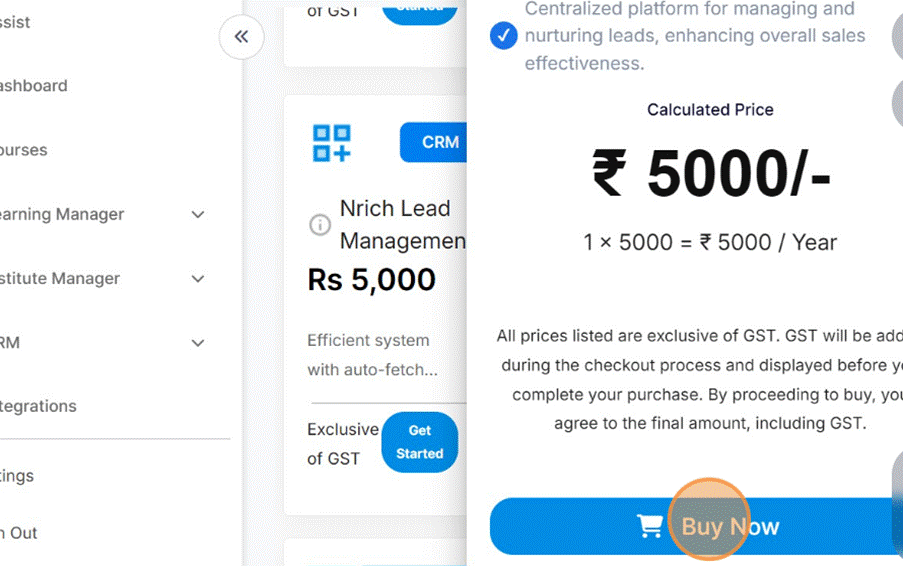
Task: Click the blue checkmark beside Centralized platform feature
Action: 504,37
